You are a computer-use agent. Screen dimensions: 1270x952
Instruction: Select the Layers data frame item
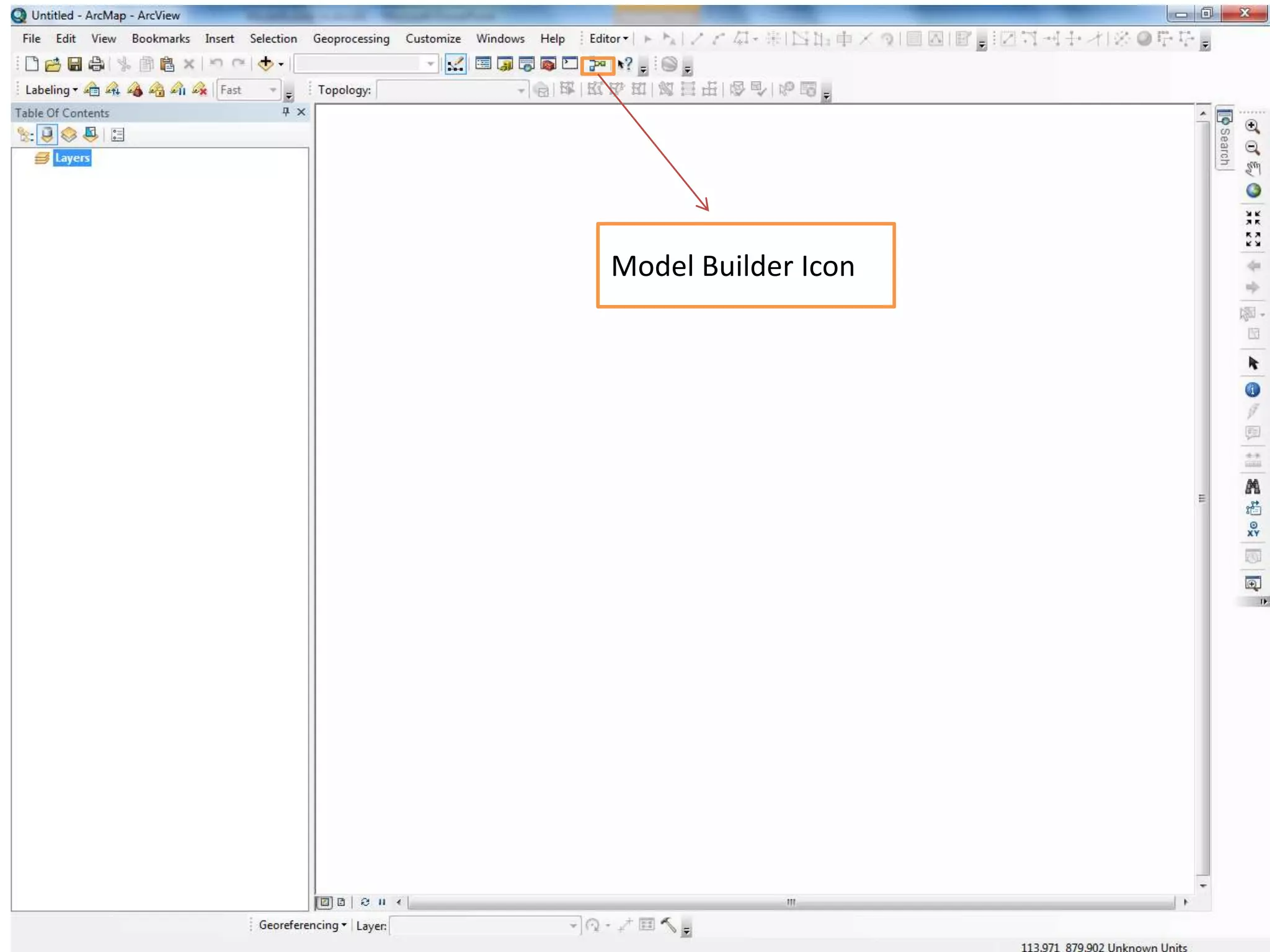72,158
